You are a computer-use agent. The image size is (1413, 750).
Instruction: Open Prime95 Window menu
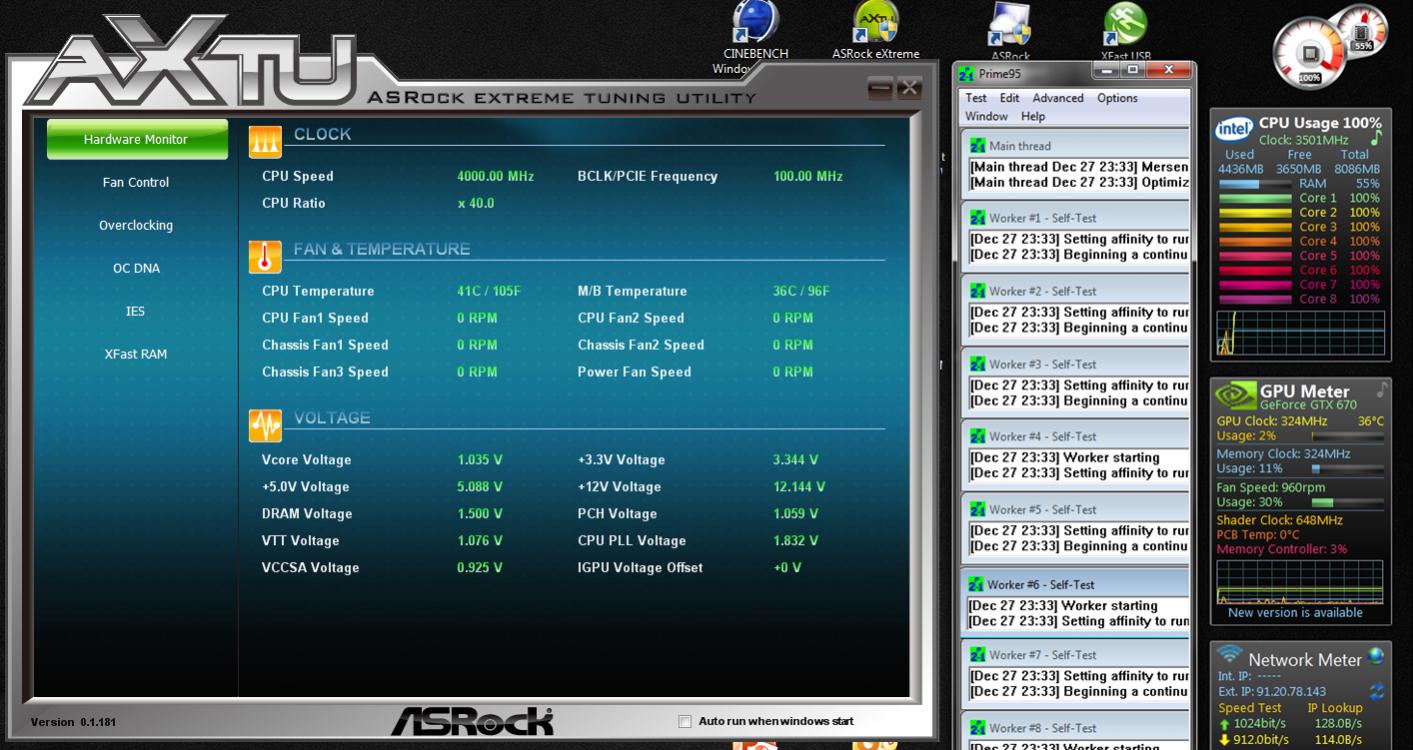(x=986, y=116)
